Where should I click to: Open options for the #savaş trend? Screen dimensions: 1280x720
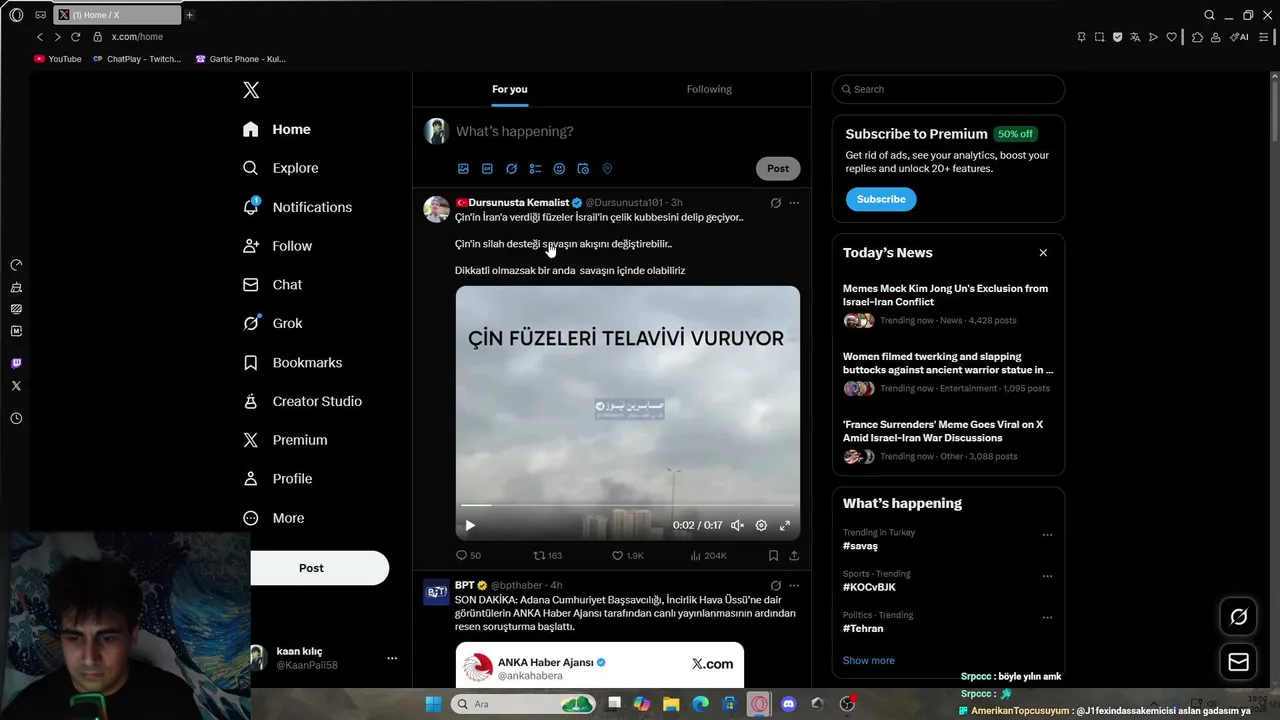pyautogui.click(x=1047, y=535)
